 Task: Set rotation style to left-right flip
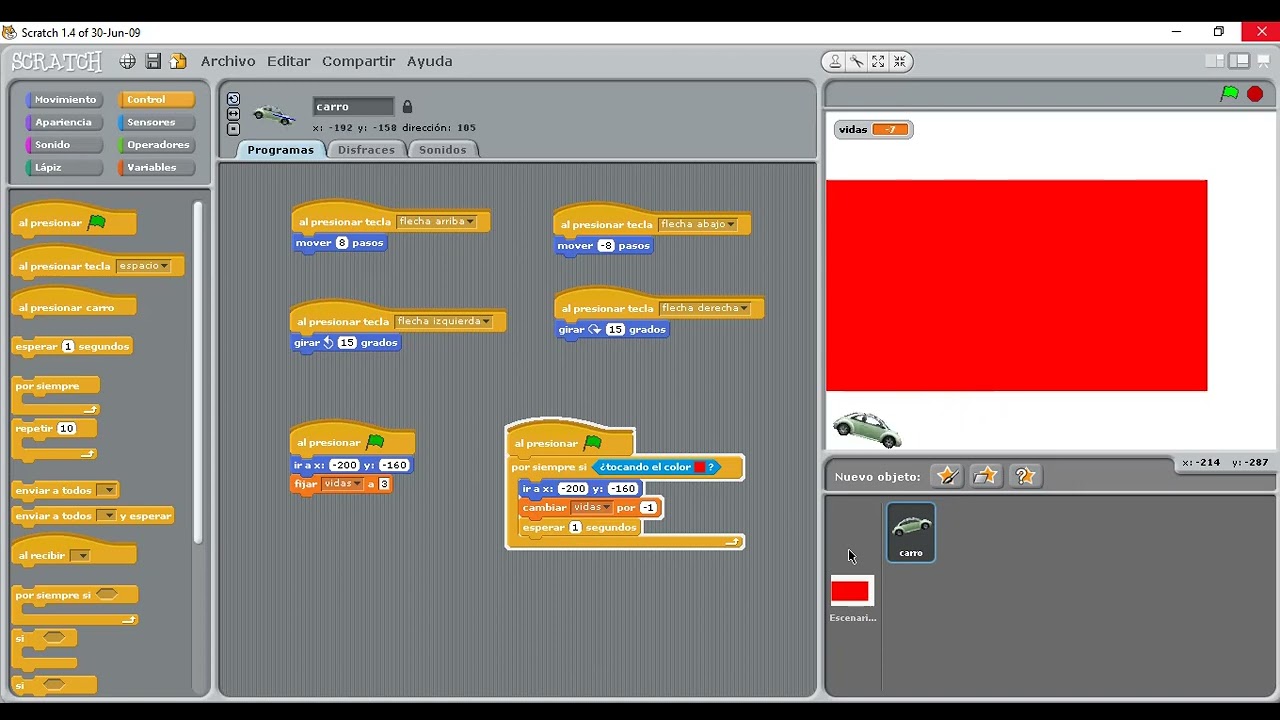233,114
